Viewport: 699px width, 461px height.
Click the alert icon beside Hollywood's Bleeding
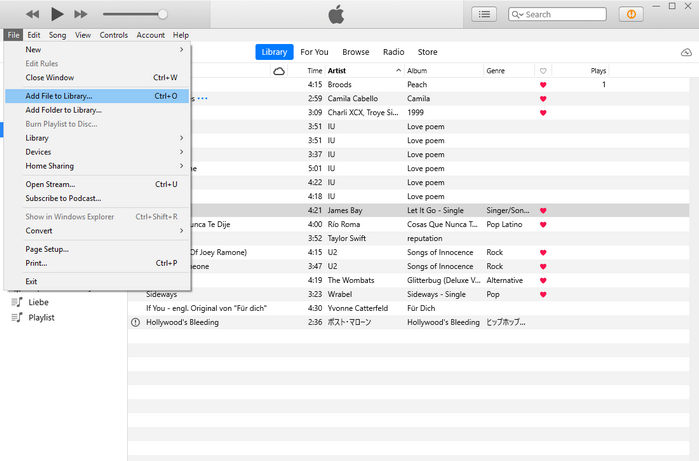(136, 322)
